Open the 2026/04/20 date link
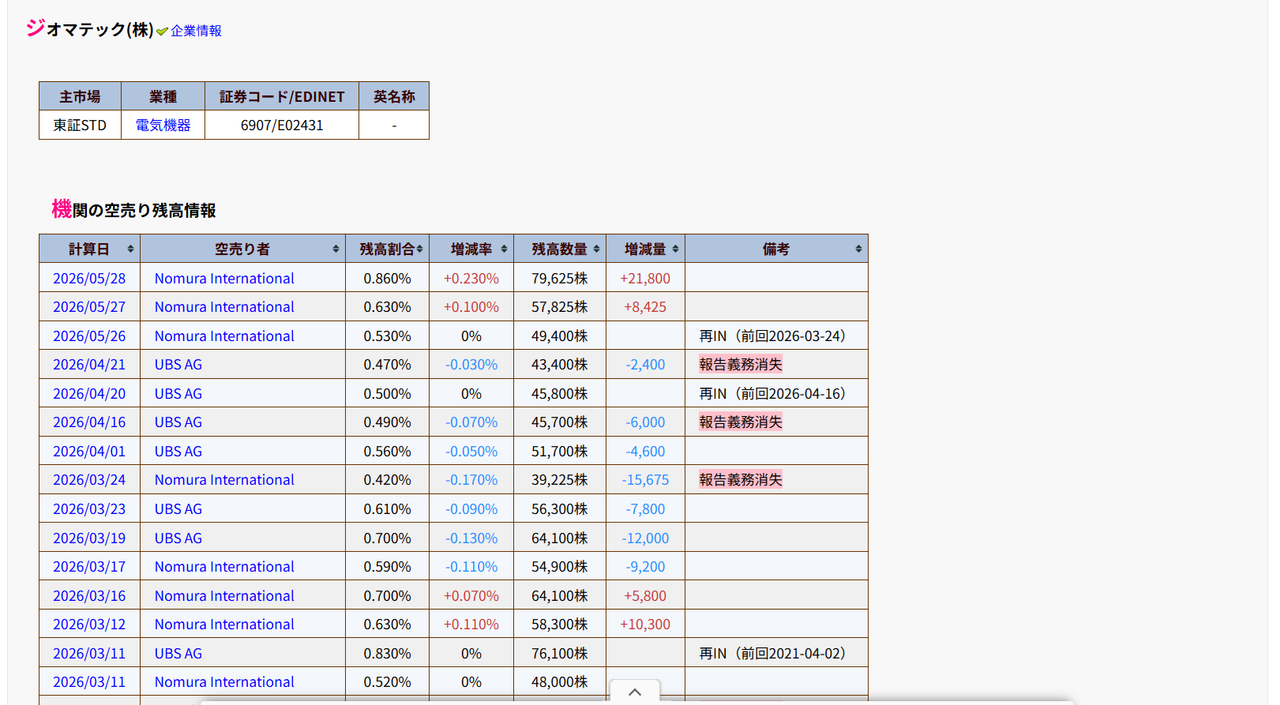The image size is (1280, 705). pyautogui.click(x=89, y=394)
